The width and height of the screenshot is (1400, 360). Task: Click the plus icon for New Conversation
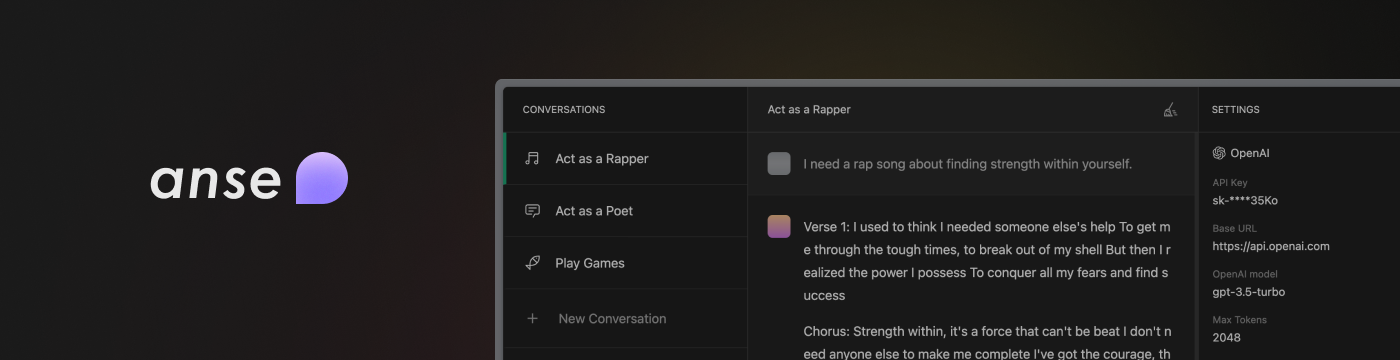pyautogui.click(x=532, y=318)
